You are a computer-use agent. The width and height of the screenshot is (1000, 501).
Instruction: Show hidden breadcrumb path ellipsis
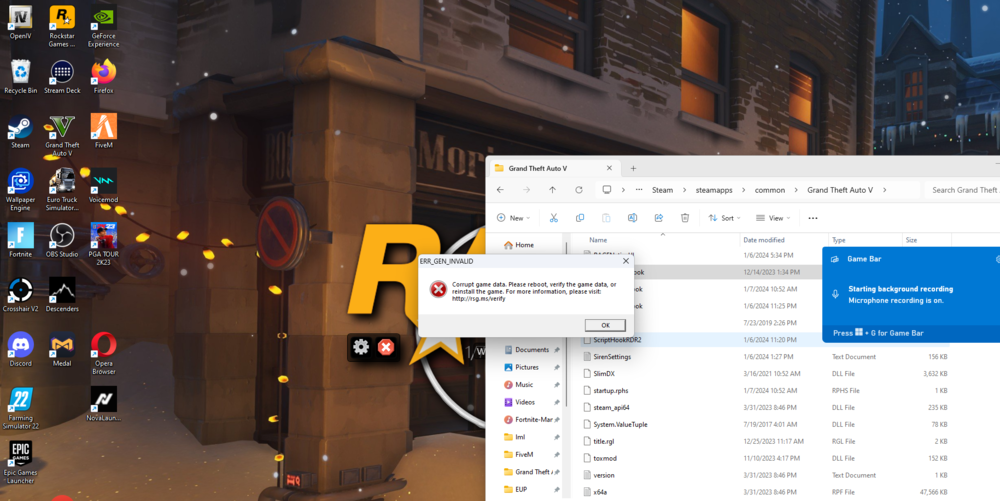639,190
